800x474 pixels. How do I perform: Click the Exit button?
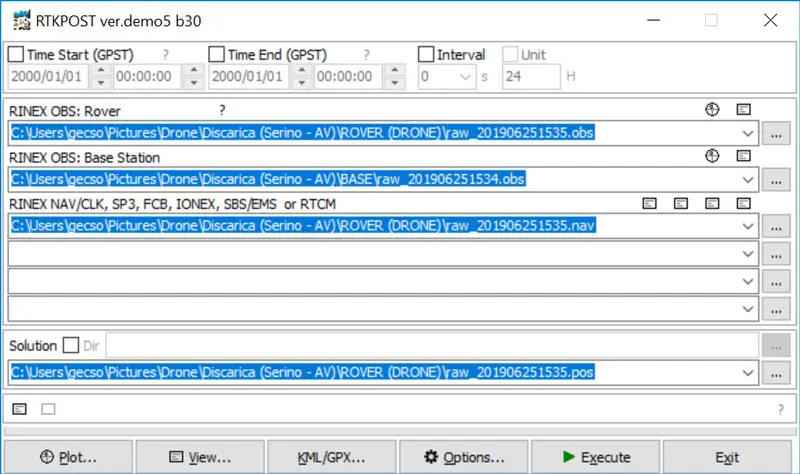click(727, 457)
